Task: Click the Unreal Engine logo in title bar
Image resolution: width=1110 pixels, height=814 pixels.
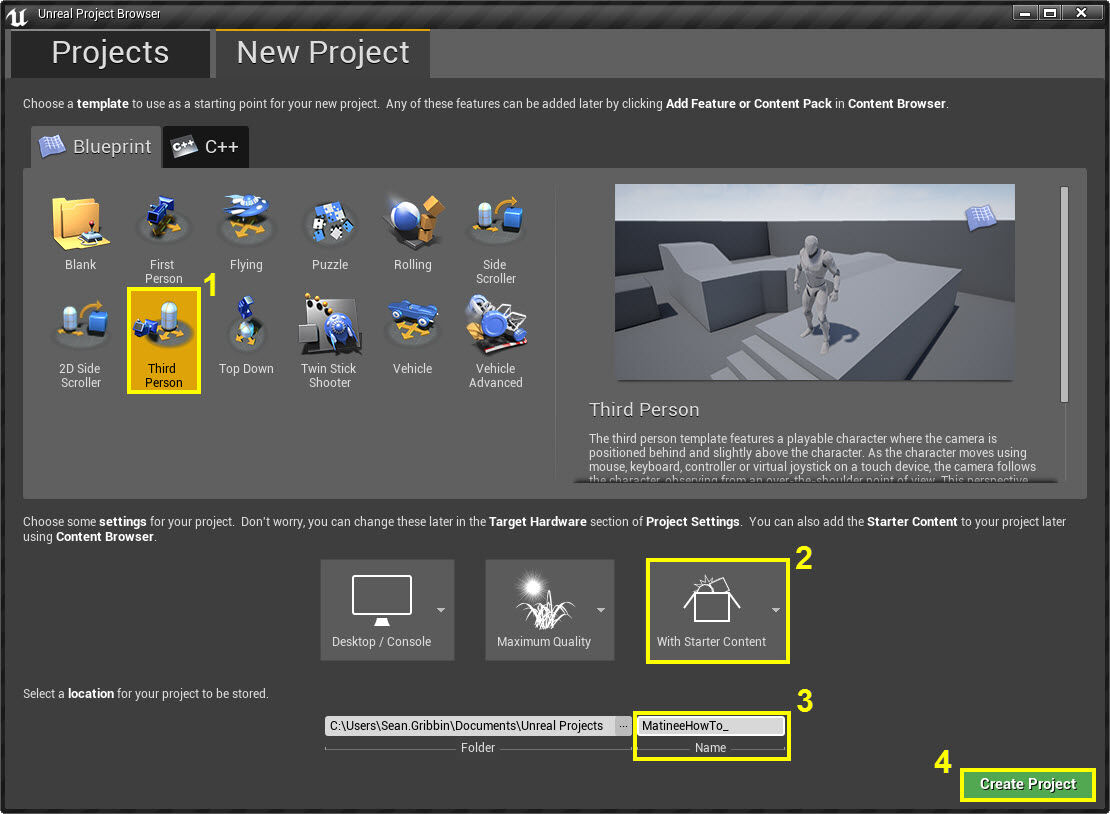Action: coord(17,15)
